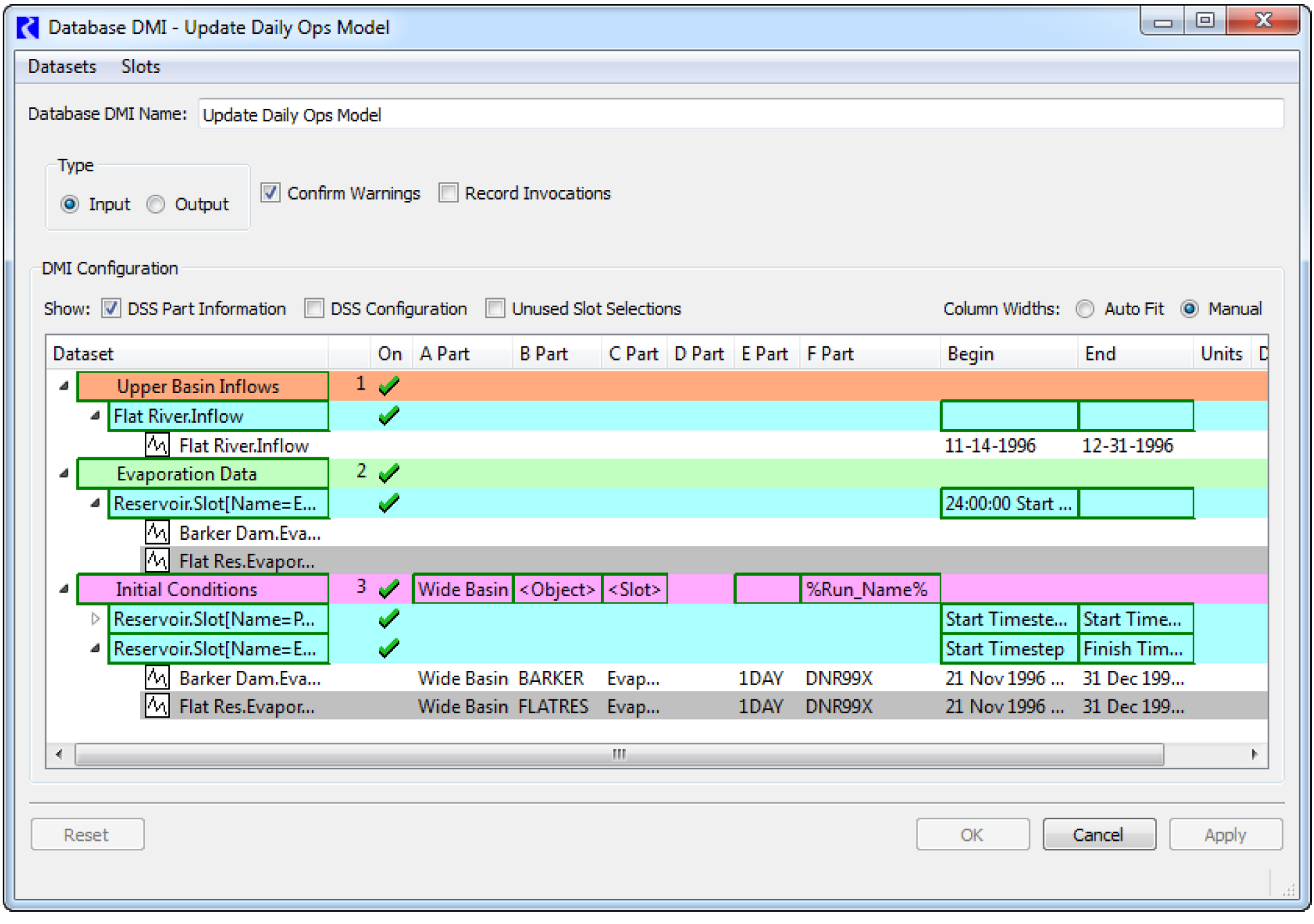Screen dimensions: 1314x924
Task: Collapse the Upper Basin Inflows dataset
Action: [x=64, y=386]
